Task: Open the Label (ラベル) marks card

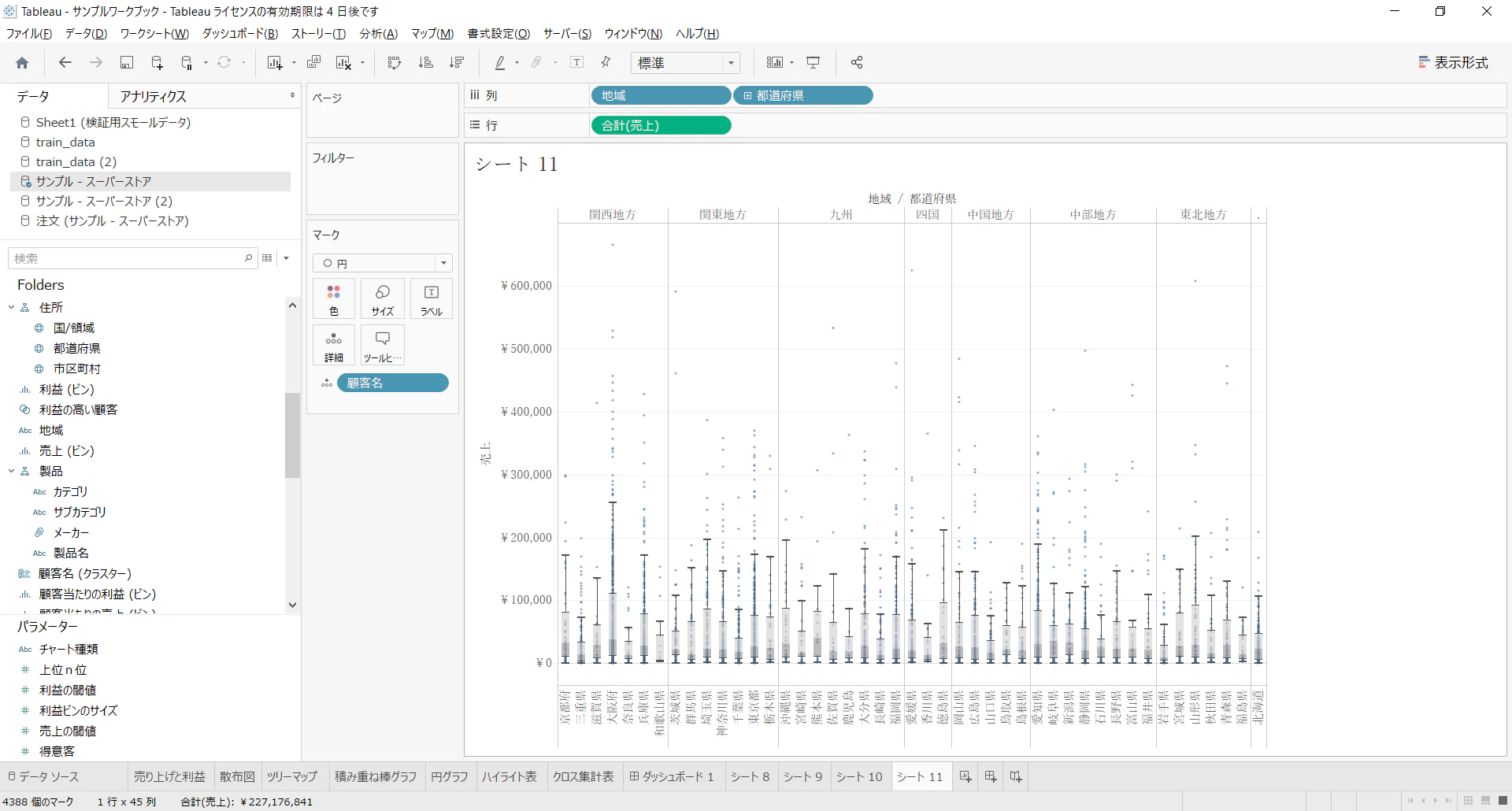Action: [432, 299]
